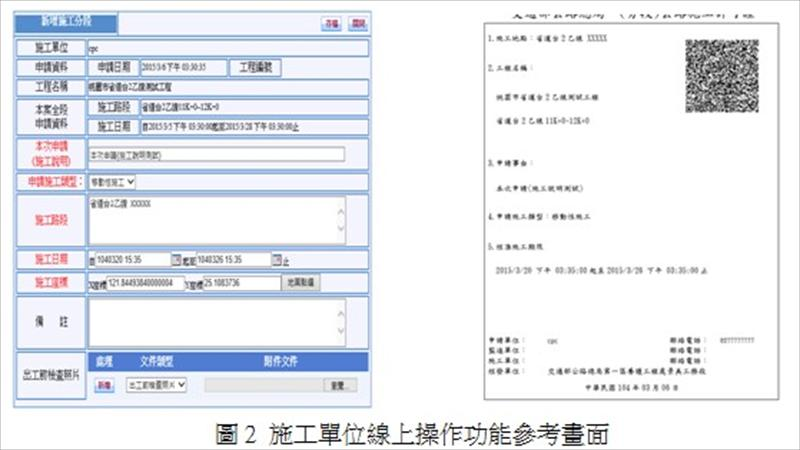Click the 中華民國 104 年 date line in permit

pyautogui.click(x=631, y=388)
